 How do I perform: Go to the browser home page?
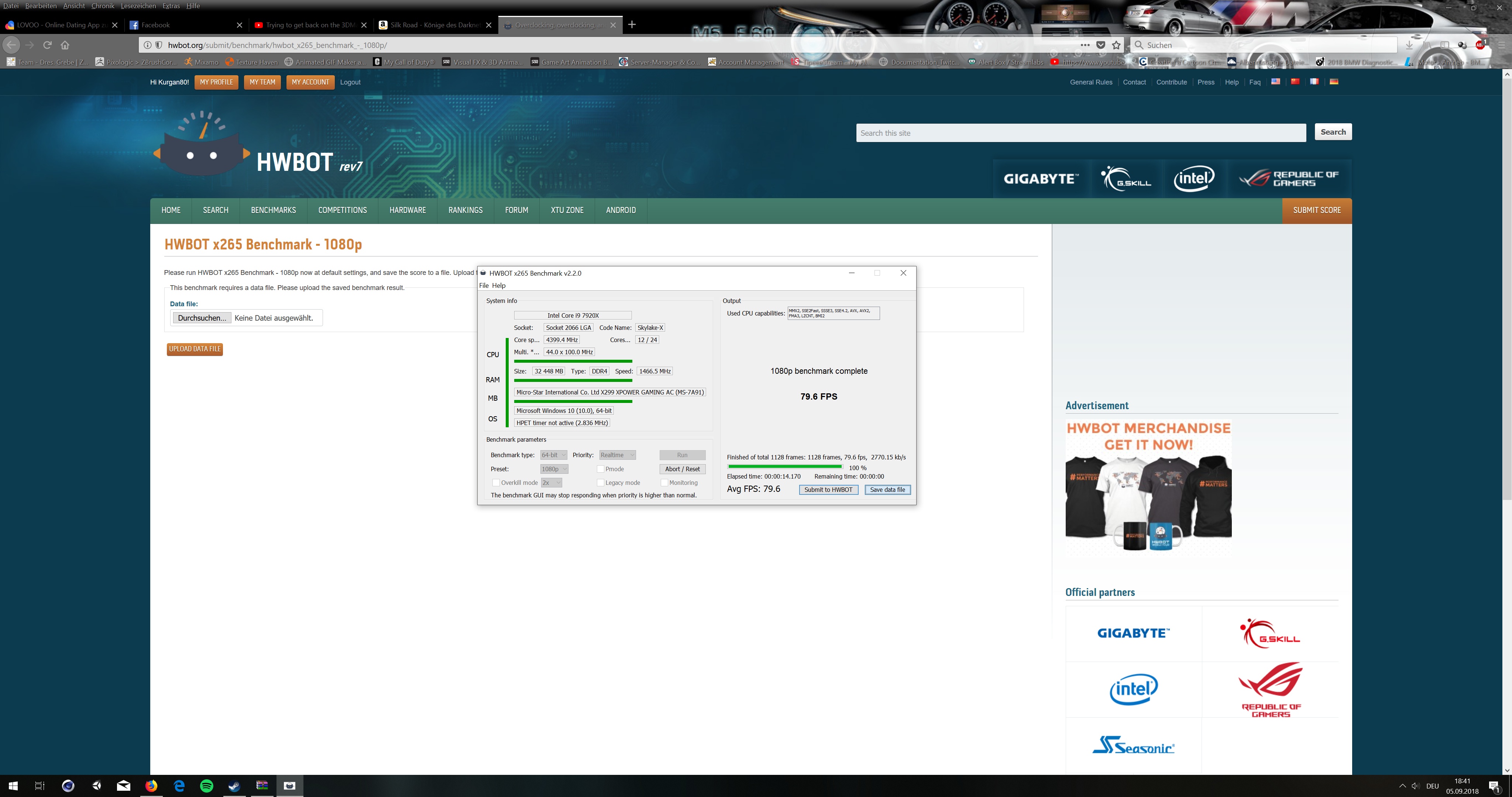[65, 45]
